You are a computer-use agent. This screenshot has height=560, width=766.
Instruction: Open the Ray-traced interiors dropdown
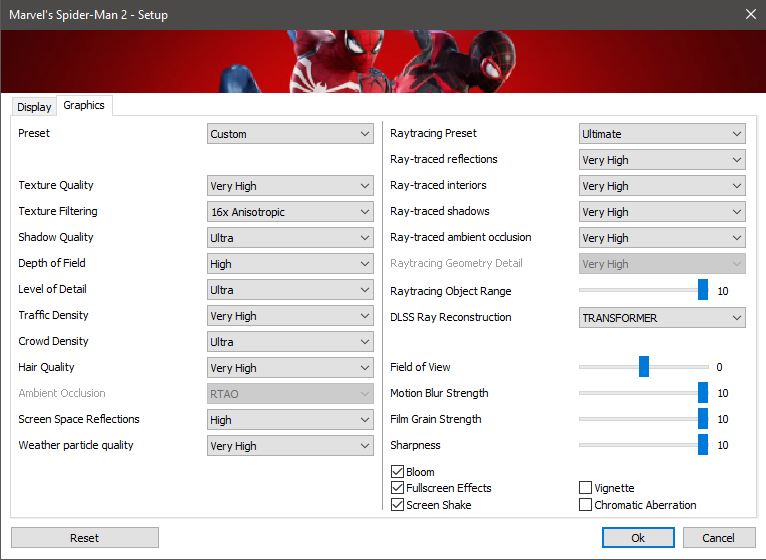click(662, 186)
